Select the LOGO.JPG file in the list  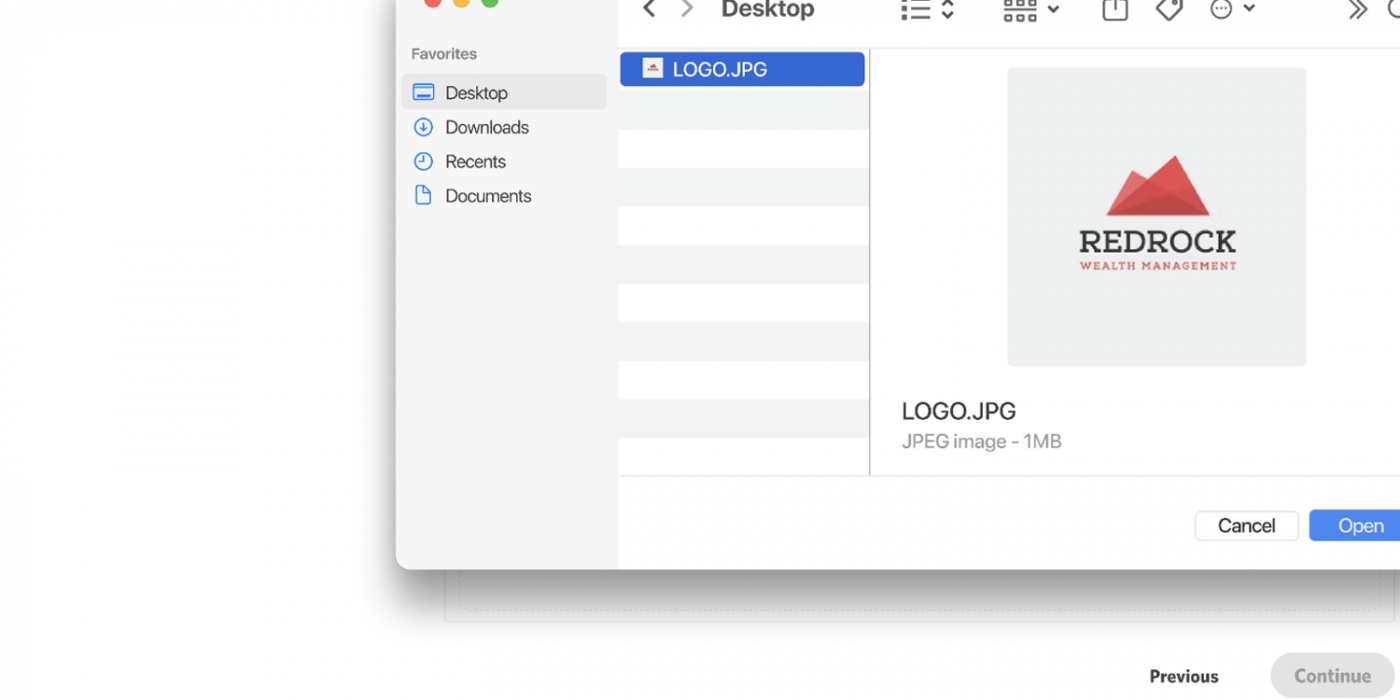[741, 69]
